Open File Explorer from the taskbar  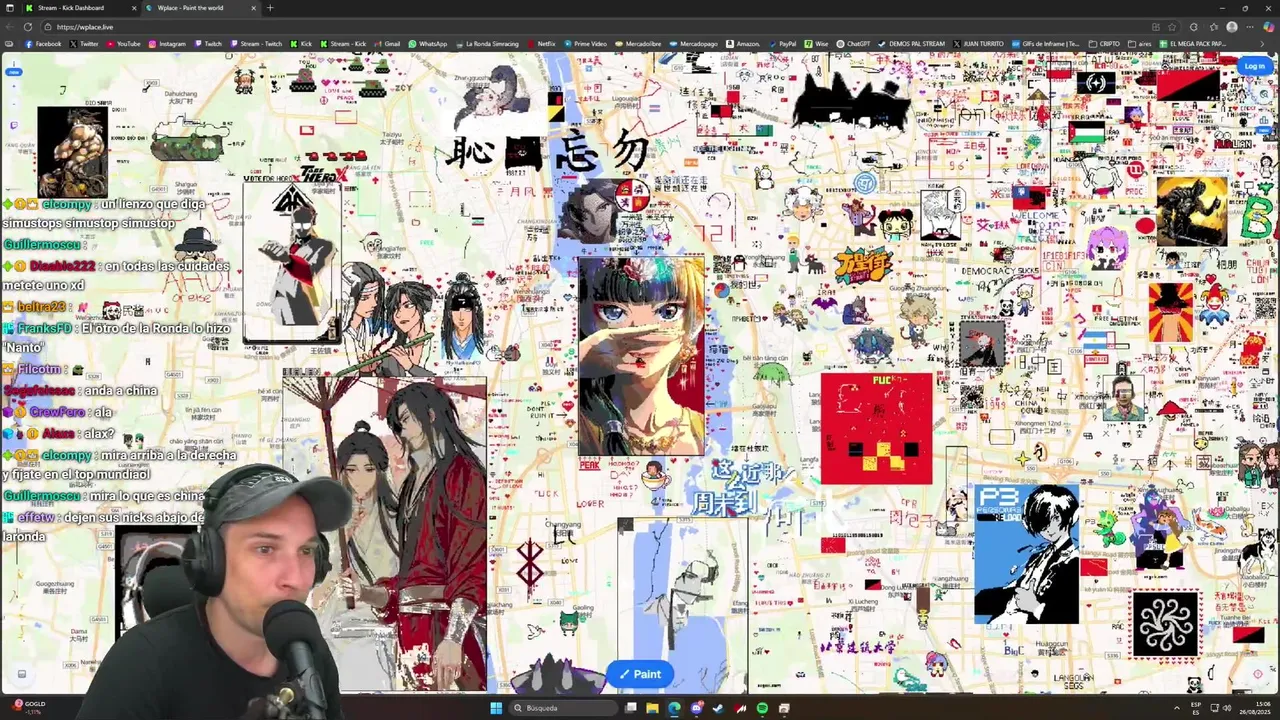pyautogui.click(x=652, y=708)
